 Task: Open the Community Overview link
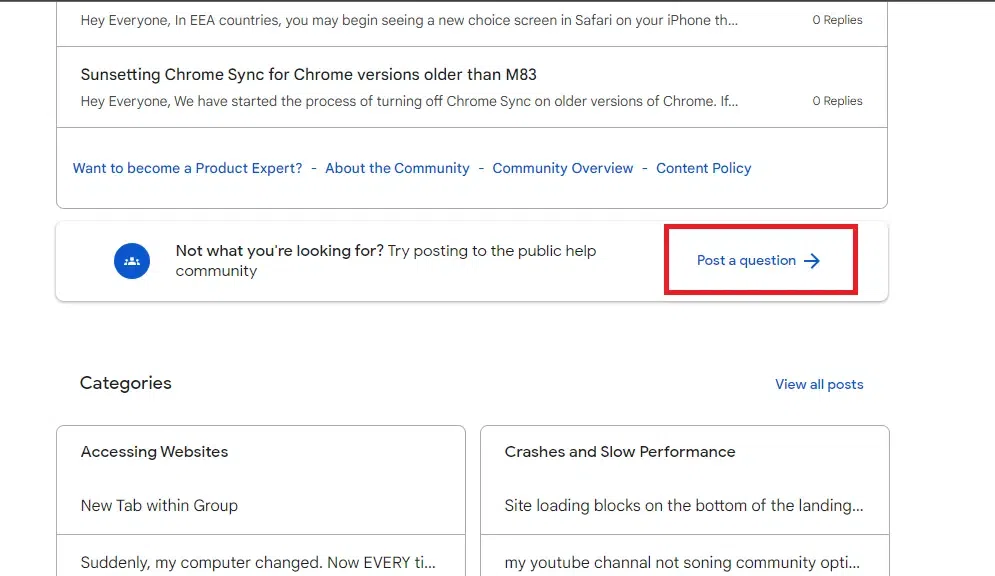pos(563,168)
